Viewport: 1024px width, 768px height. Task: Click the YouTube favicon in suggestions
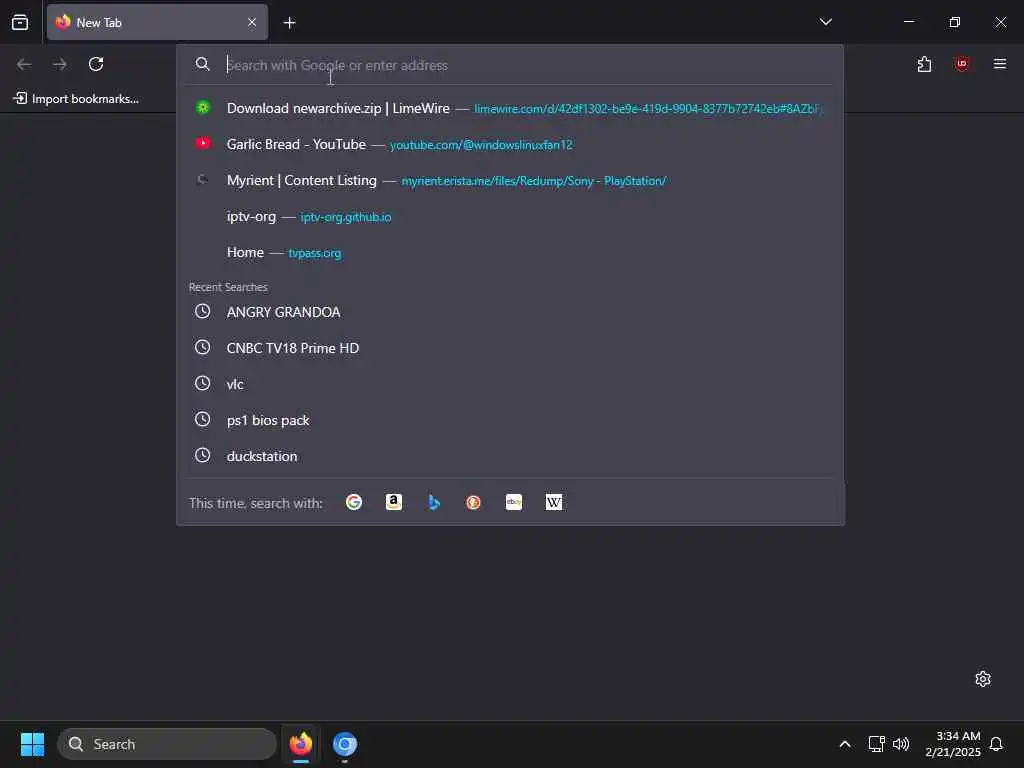click(x=203, y=143)
